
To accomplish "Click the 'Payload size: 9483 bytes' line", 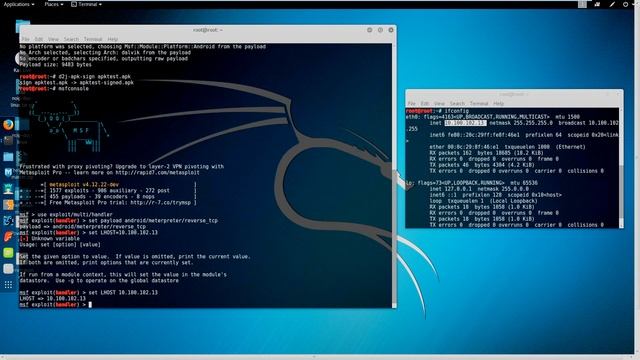I will [56, 64].
